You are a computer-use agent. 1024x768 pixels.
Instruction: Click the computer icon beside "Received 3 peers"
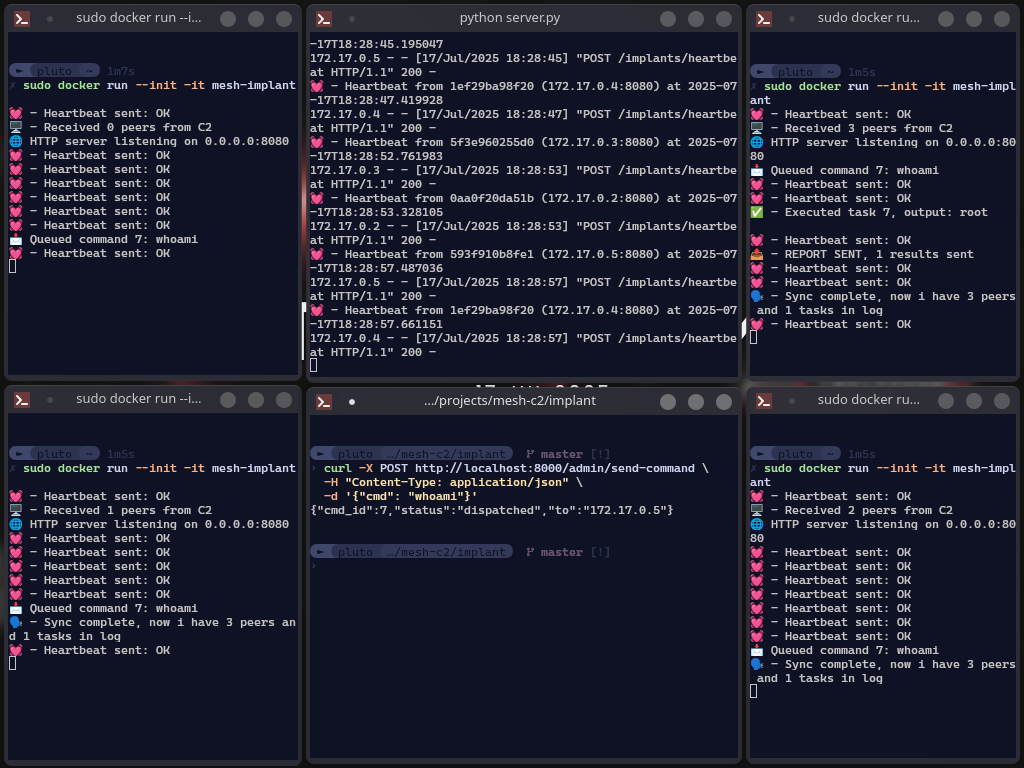click(757, 128)
